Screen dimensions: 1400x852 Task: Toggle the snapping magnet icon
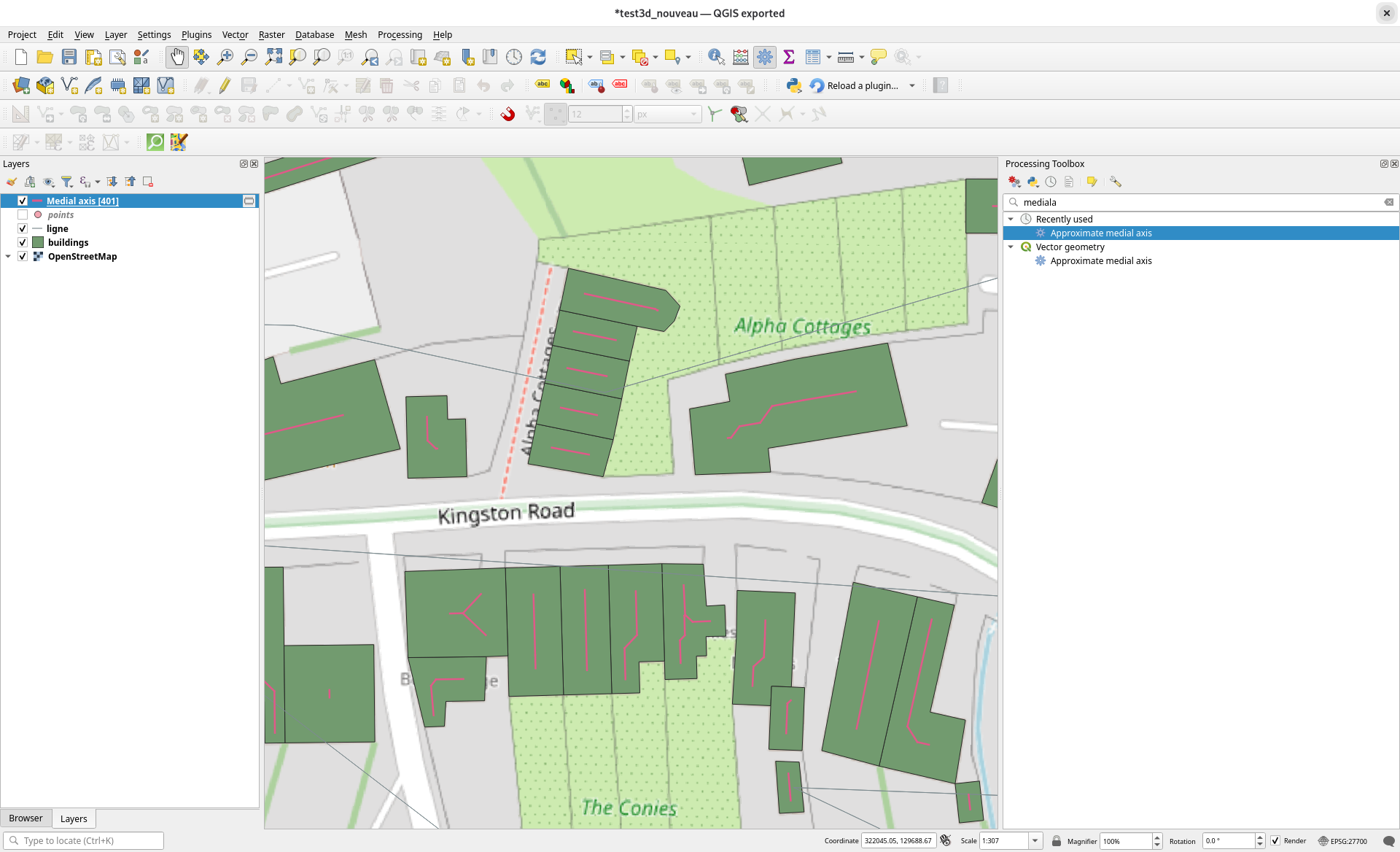pos(507,114)
